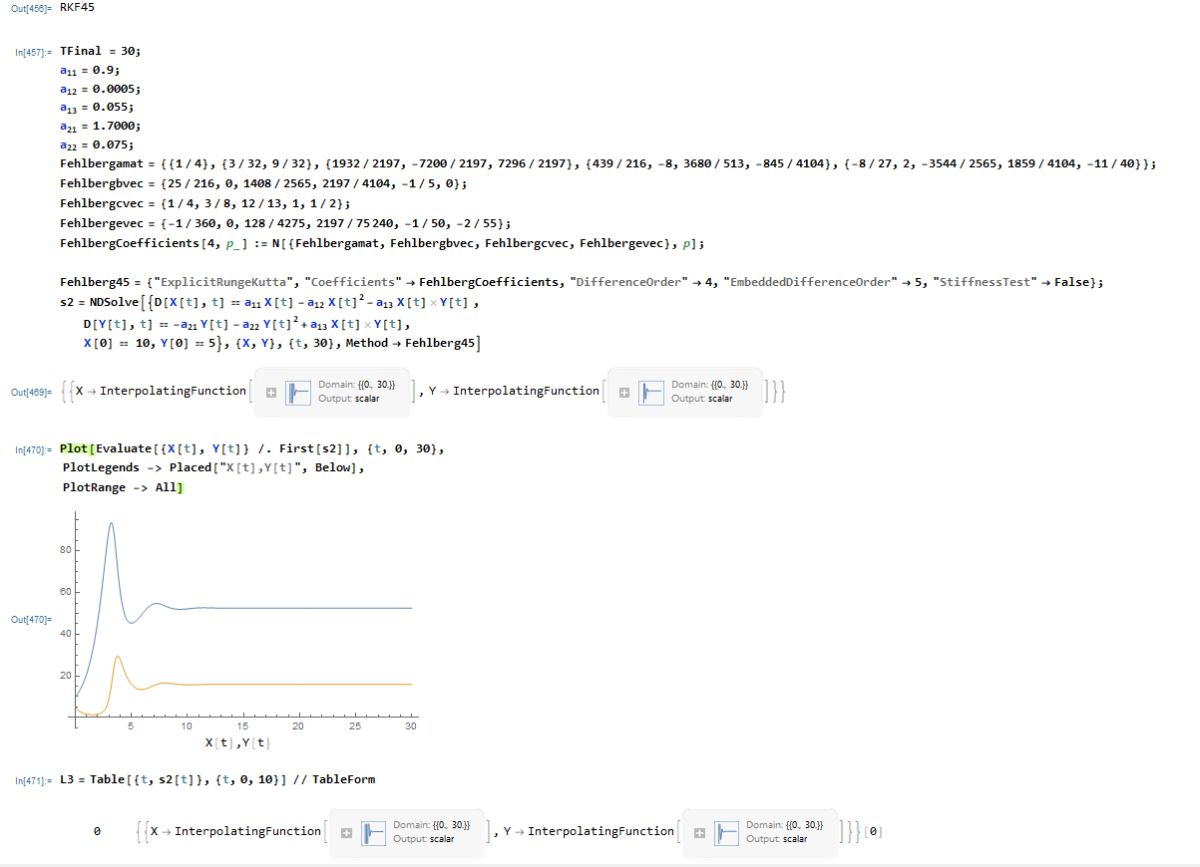Click the 'a12 = 0.0005;' assignment
This screenshot has width=1200, height=867.
pyautogui.click(x=100, y=88)
